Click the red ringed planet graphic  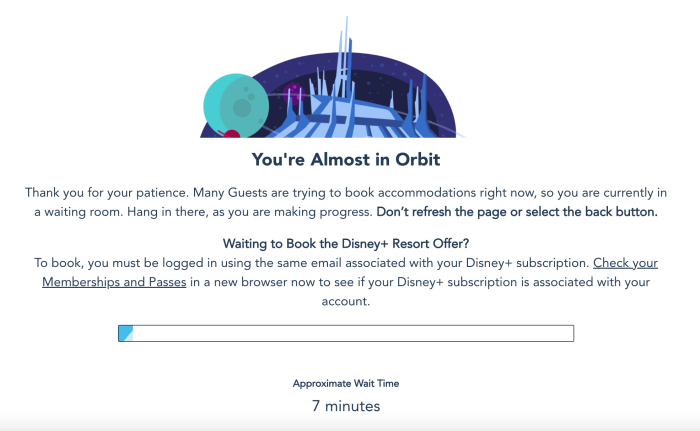coord(229,134)
